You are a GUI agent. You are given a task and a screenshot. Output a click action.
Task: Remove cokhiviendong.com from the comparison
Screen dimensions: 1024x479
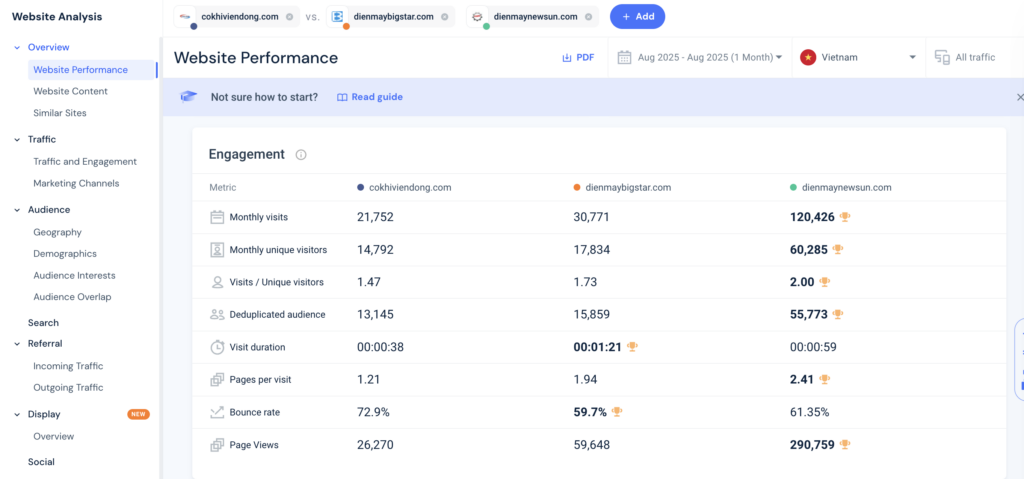(x=289, y=17)
